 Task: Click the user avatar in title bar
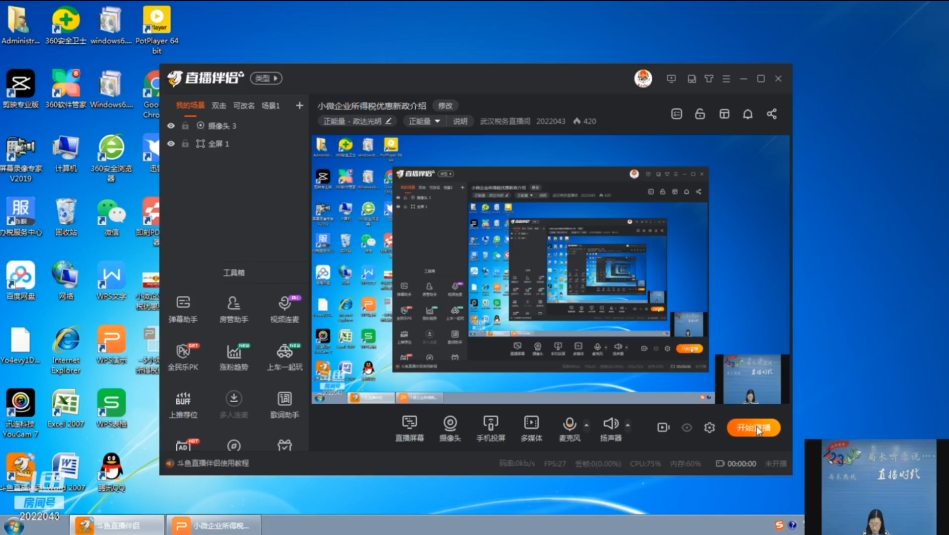(x=643, y=78)
